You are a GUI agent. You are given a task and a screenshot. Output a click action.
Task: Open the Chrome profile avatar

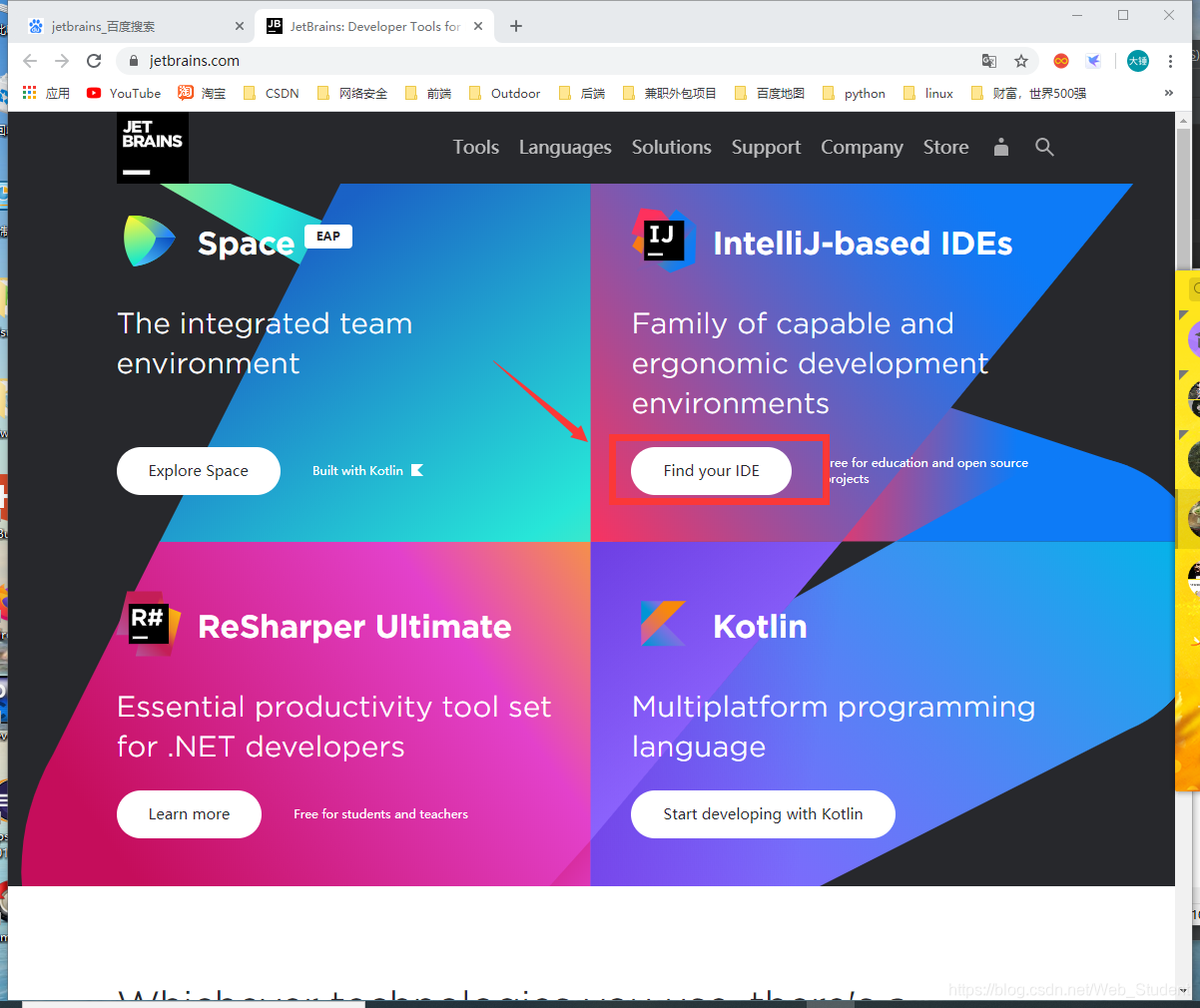(1138, 61)
